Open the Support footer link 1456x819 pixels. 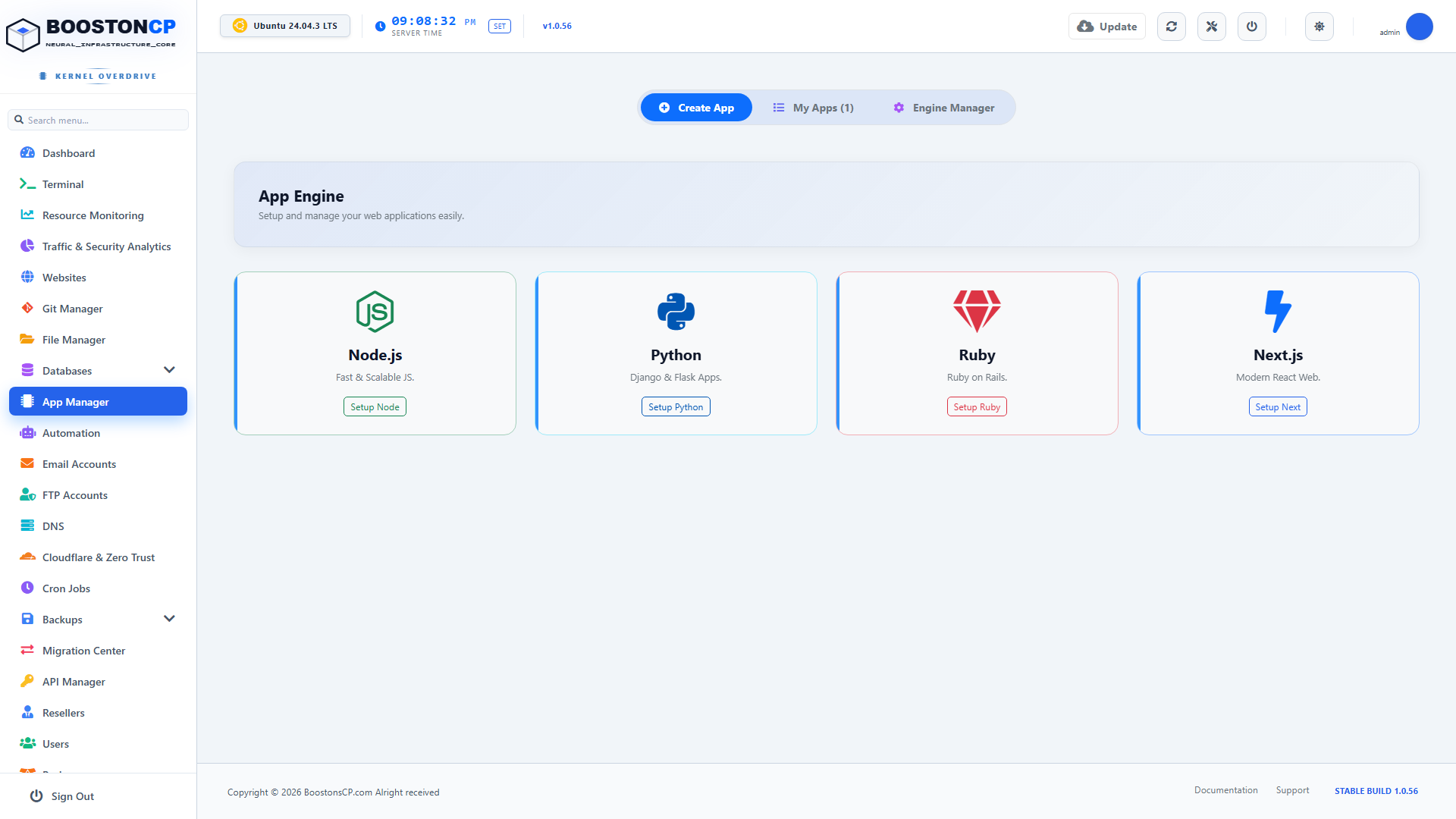tap(1292, 790)
